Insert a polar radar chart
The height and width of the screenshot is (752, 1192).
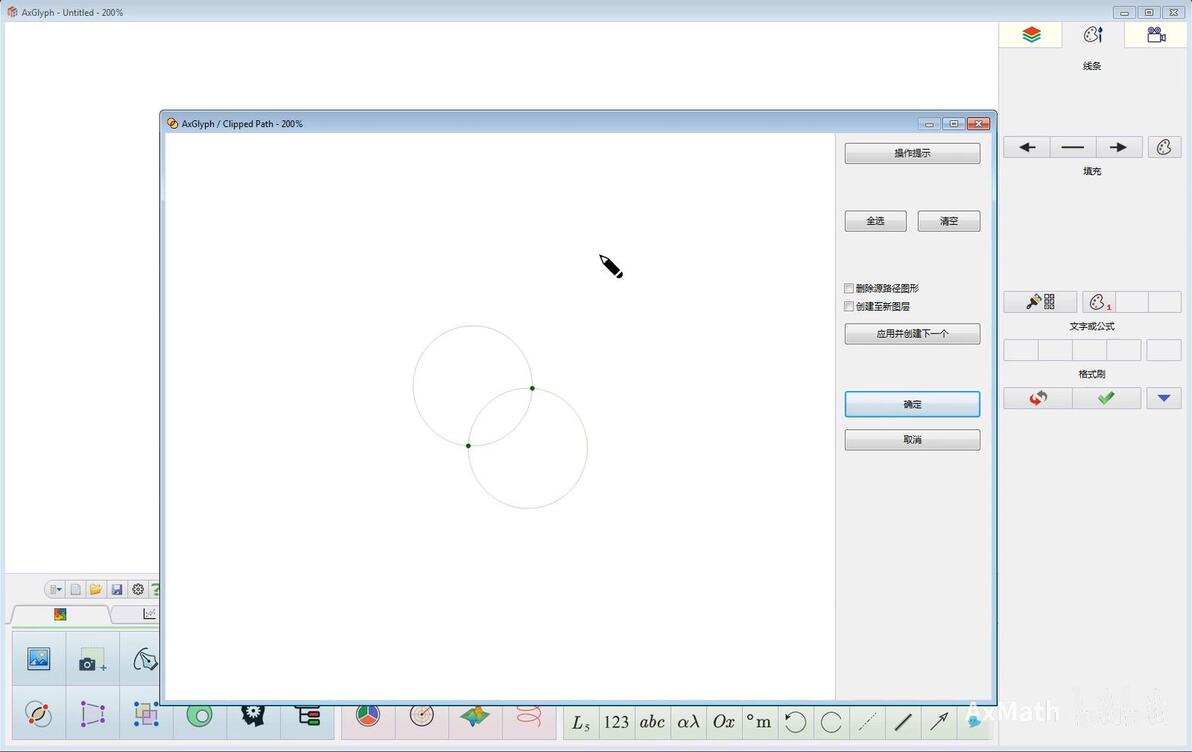point(421,716)
